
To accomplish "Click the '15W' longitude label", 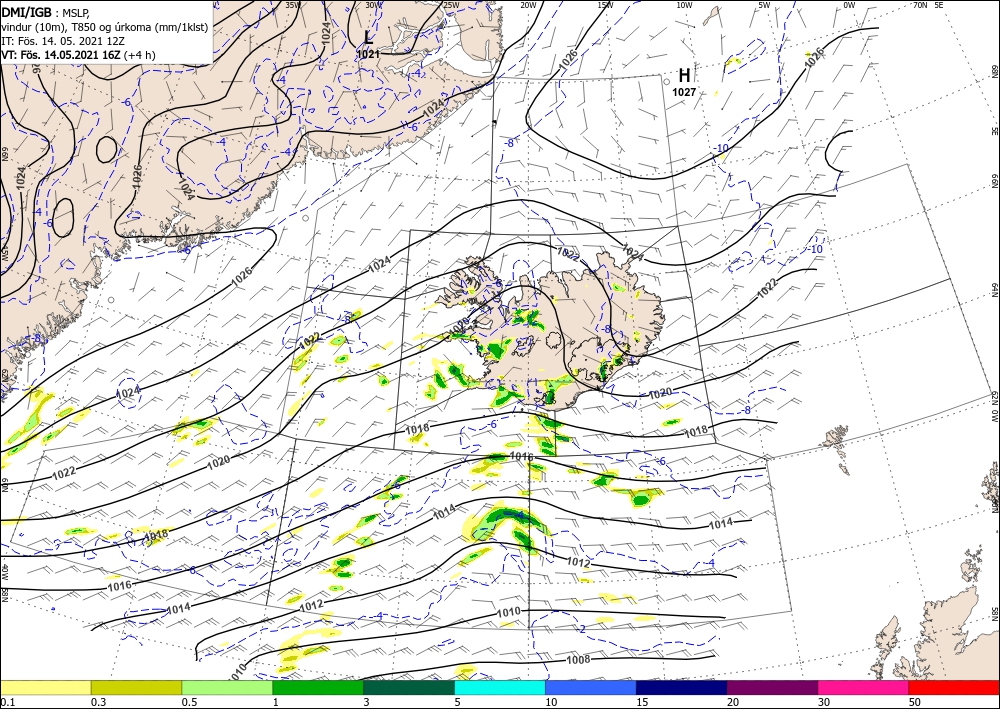I will 605,5.
